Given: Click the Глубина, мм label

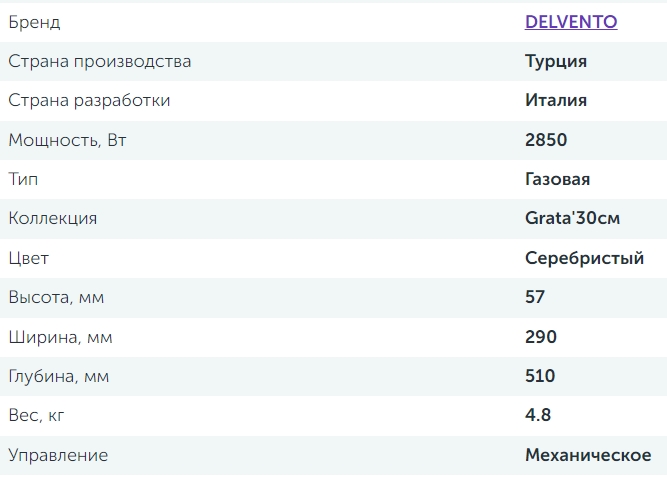Looking at the screenshot, I should pyautogui.click(x=59, y=376).
